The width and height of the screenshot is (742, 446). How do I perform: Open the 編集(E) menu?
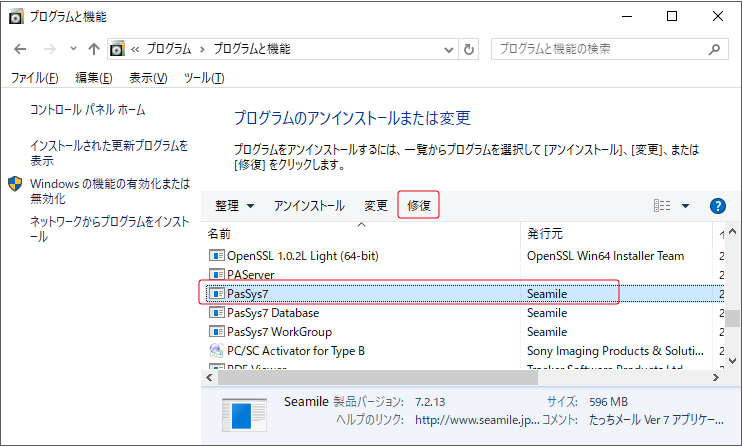94,78
